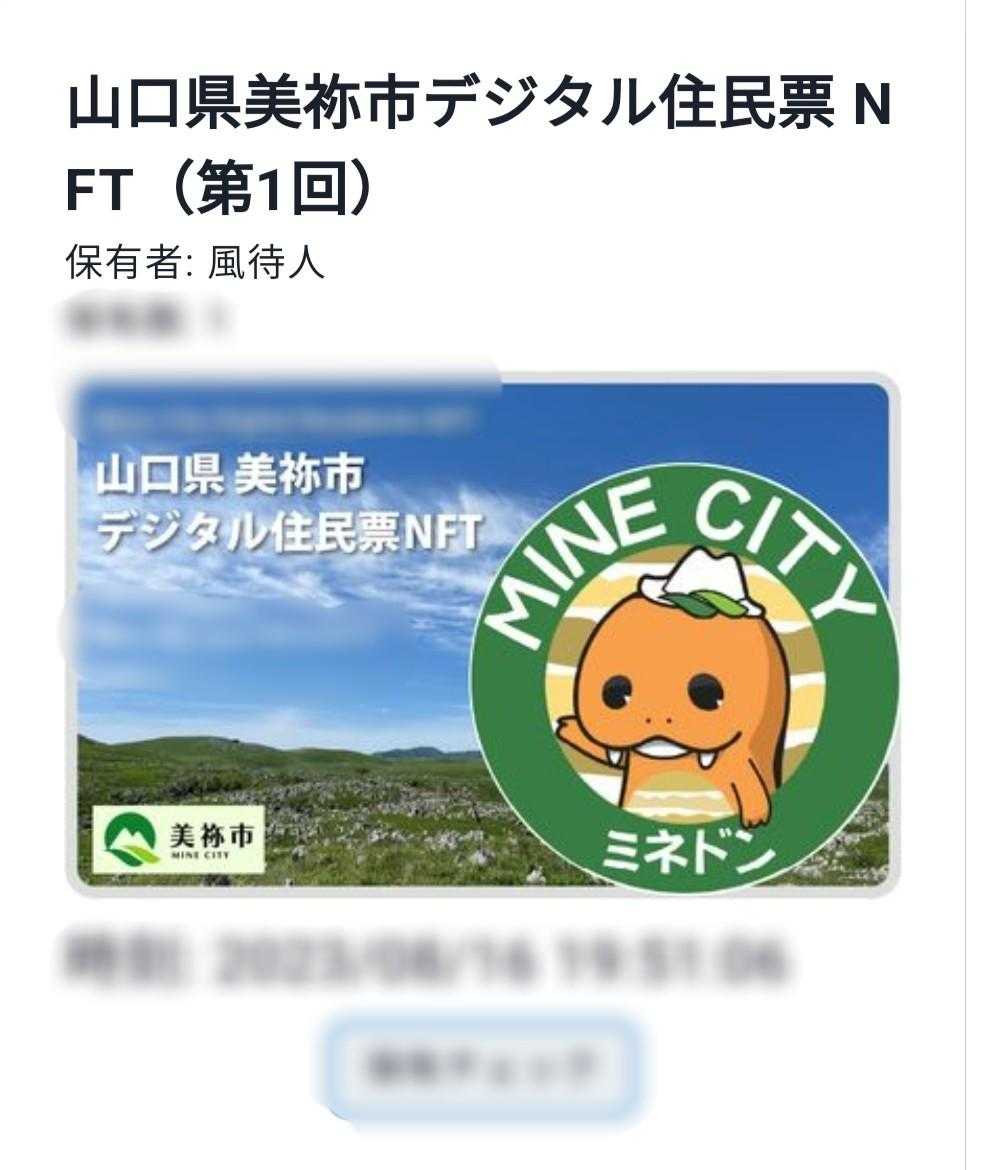Click the 山口県 美祢市 text on the card
The height and width of the screenshot is (1170, 1002).
pyautogui.click(x=229, y=475)
